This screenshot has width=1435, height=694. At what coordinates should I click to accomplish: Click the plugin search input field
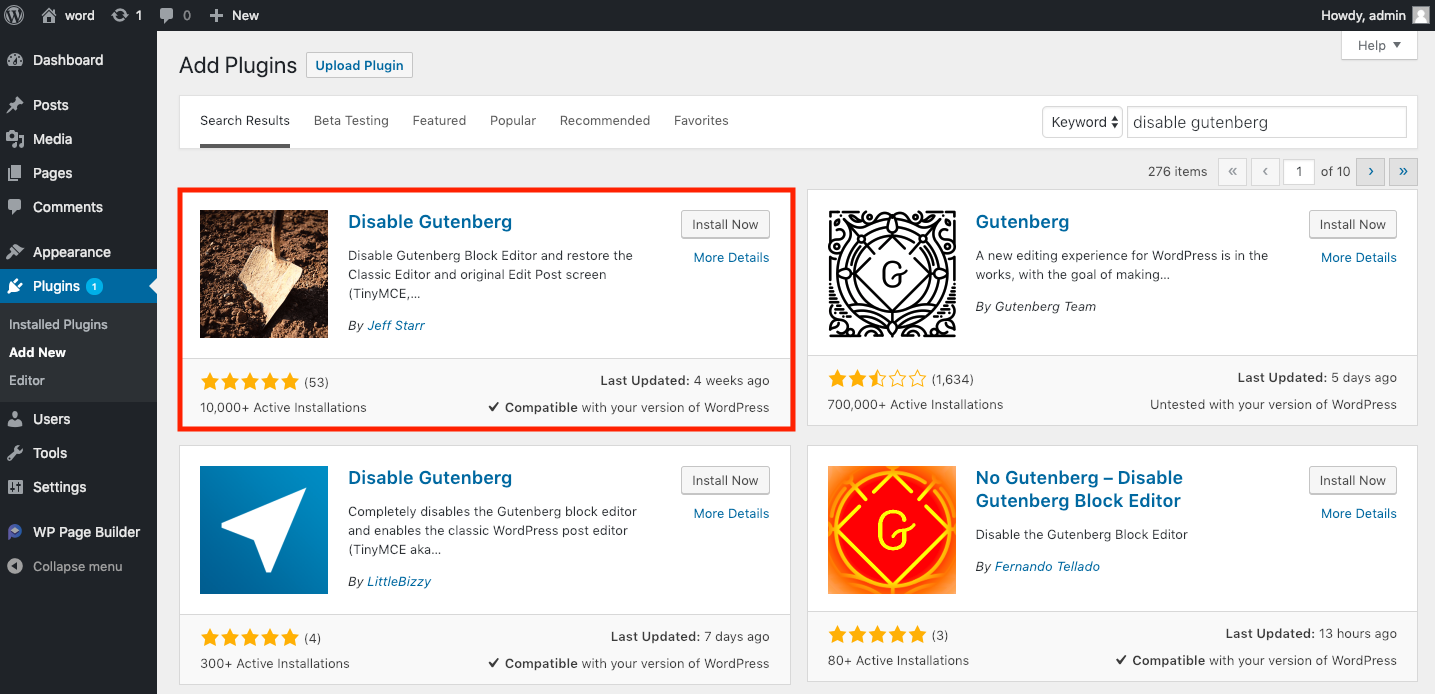(1266, 121)
